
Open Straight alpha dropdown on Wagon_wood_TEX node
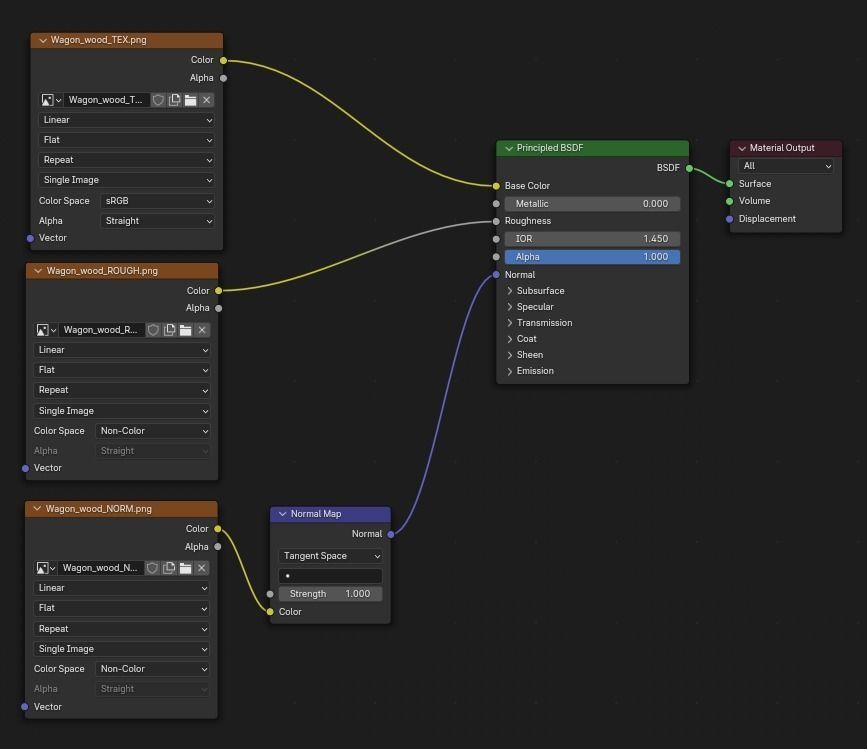pyautogui.click(x=158, y=221)
